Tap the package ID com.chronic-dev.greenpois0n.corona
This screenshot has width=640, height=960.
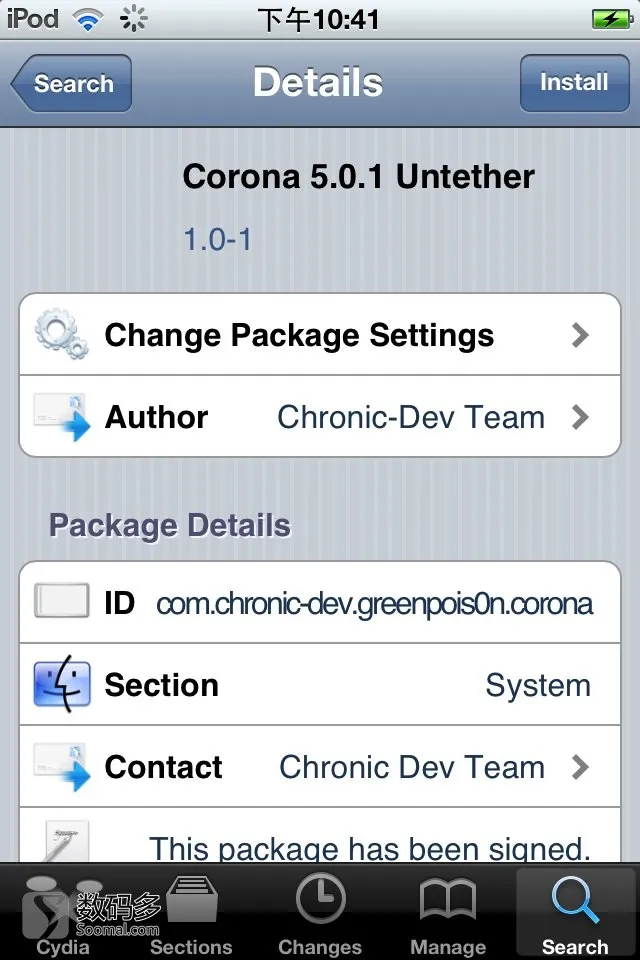(x=374, y=604)
